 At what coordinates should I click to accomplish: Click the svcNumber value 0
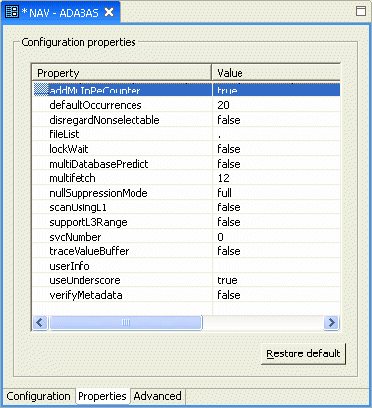click(220, 237)
